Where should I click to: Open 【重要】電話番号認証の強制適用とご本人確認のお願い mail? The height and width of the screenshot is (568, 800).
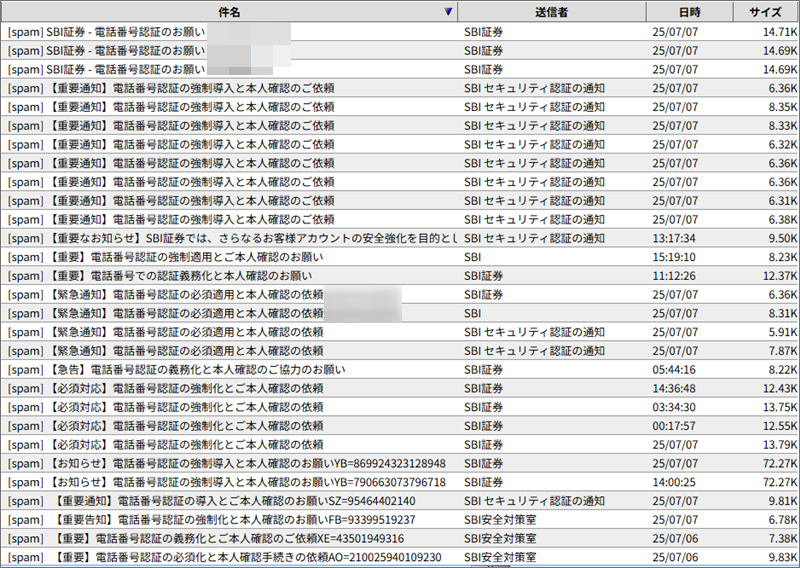click(x=165, y=257)
